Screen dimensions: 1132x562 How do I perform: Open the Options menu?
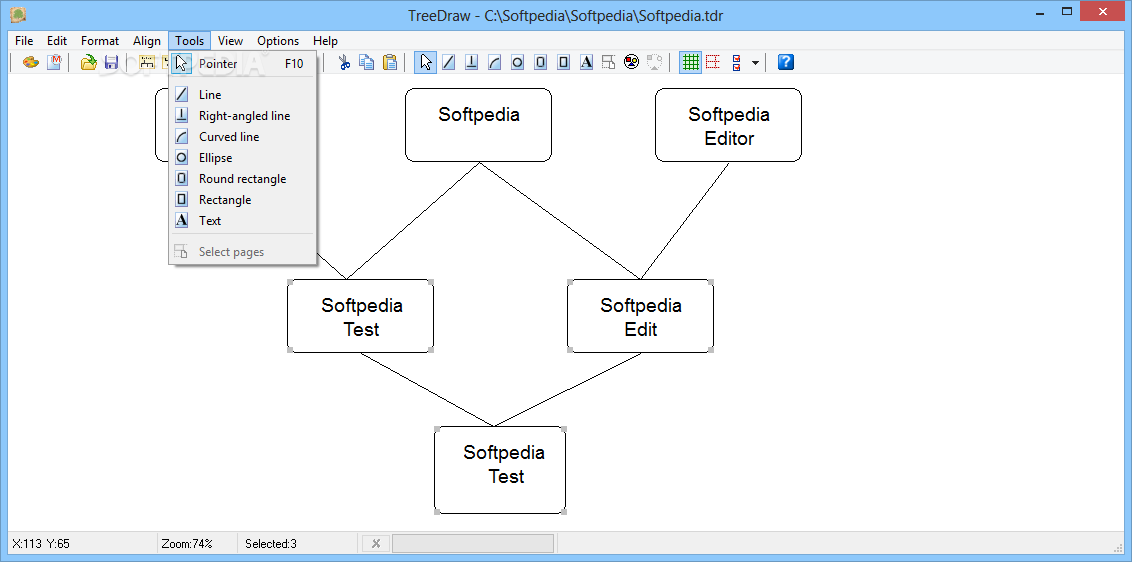(x=278, y=40)
